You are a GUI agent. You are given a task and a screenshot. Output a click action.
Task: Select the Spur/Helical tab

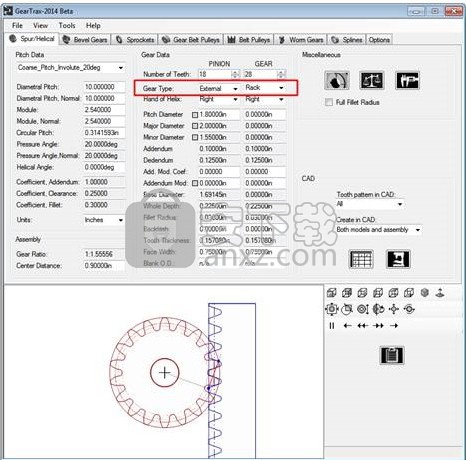click(32, 39)
